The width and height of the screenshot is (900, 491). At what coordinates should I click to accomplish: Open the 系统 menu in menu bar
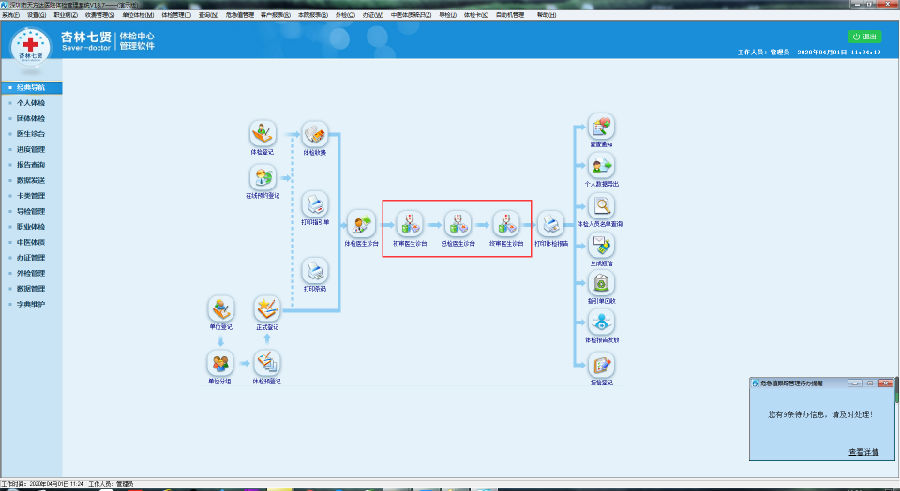pyautogui.click(x=10, y=15)
